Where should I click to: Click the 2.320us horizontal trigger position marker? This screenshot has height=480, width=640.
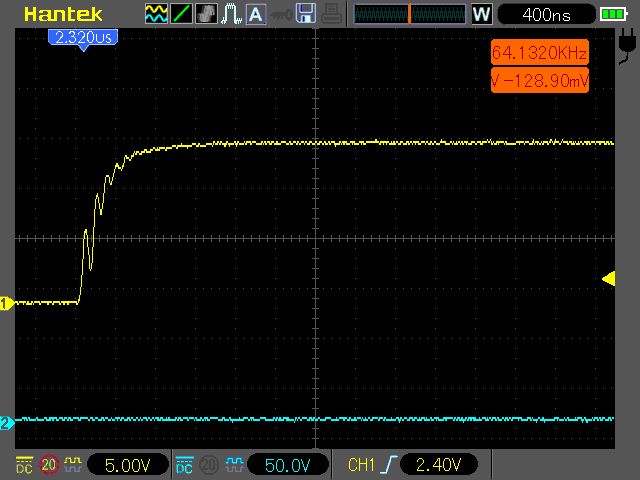83,37
